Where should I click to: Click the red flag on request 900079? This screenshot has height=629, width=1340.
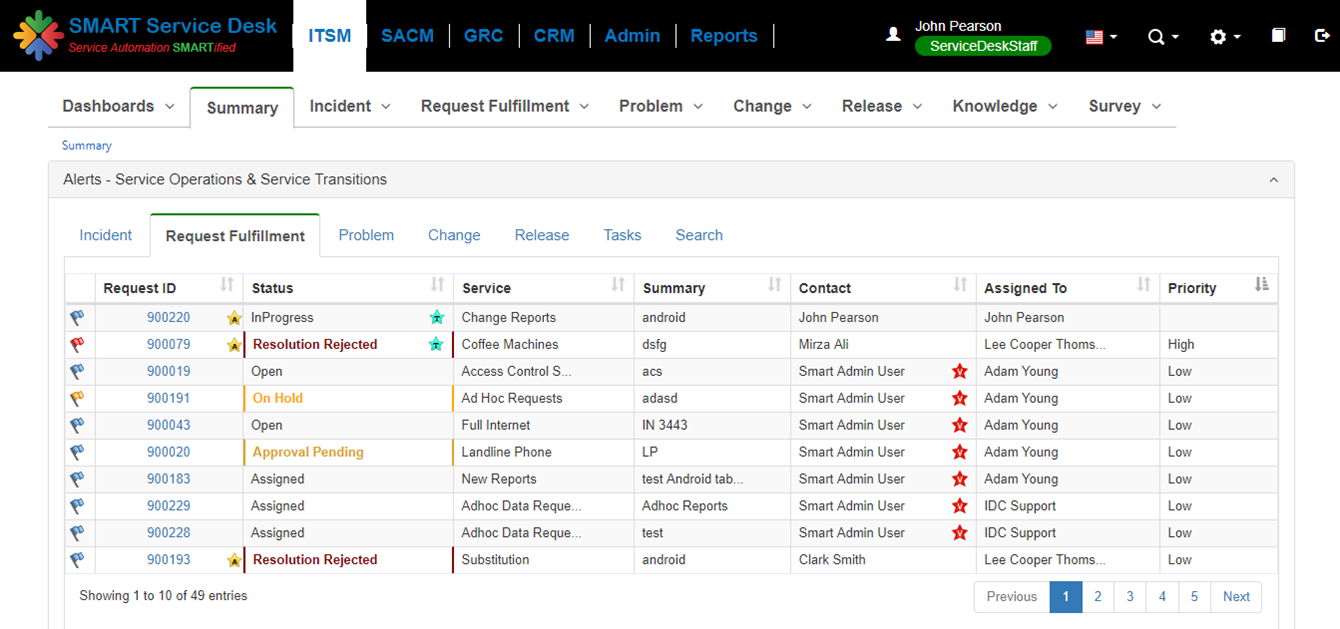pos(78,344)
